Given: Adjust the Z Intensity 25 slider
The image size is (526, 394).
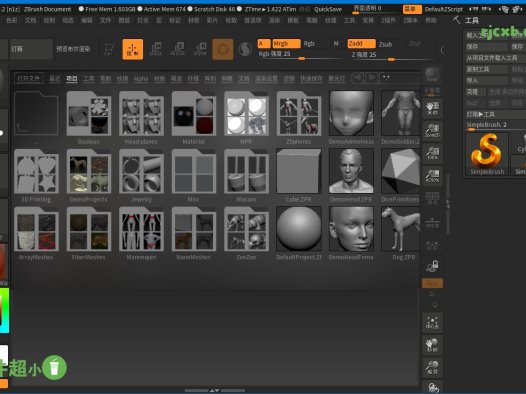Looking at the screenshot, I should (x=391, y=55).
